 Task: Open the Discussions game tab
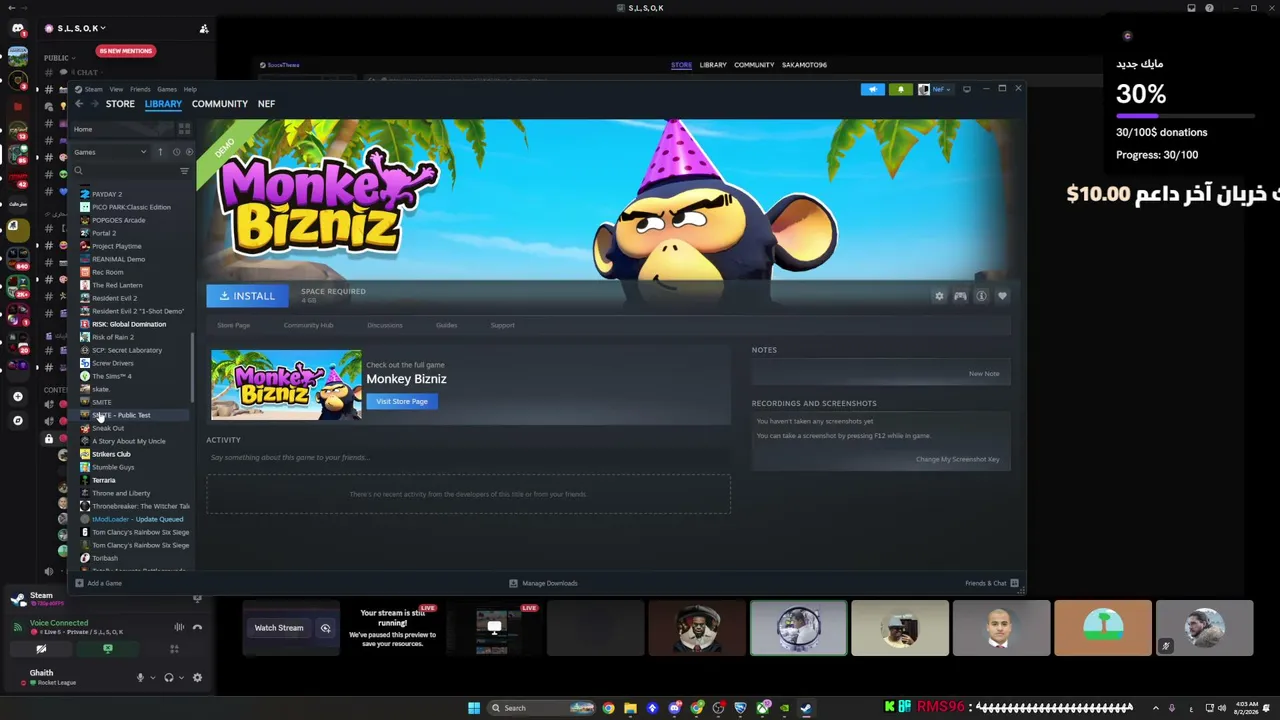385,325
